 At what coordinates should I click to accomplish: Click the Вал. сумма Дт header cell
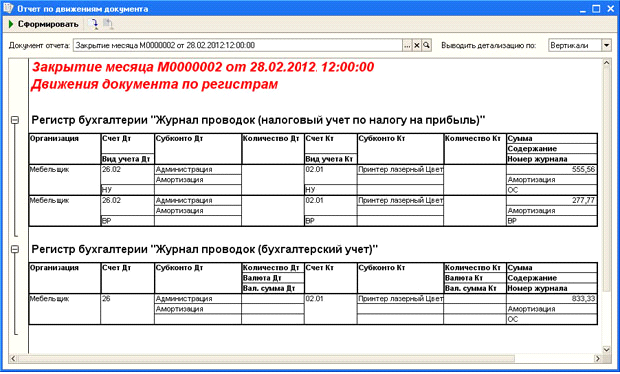[x=273, y=288]
